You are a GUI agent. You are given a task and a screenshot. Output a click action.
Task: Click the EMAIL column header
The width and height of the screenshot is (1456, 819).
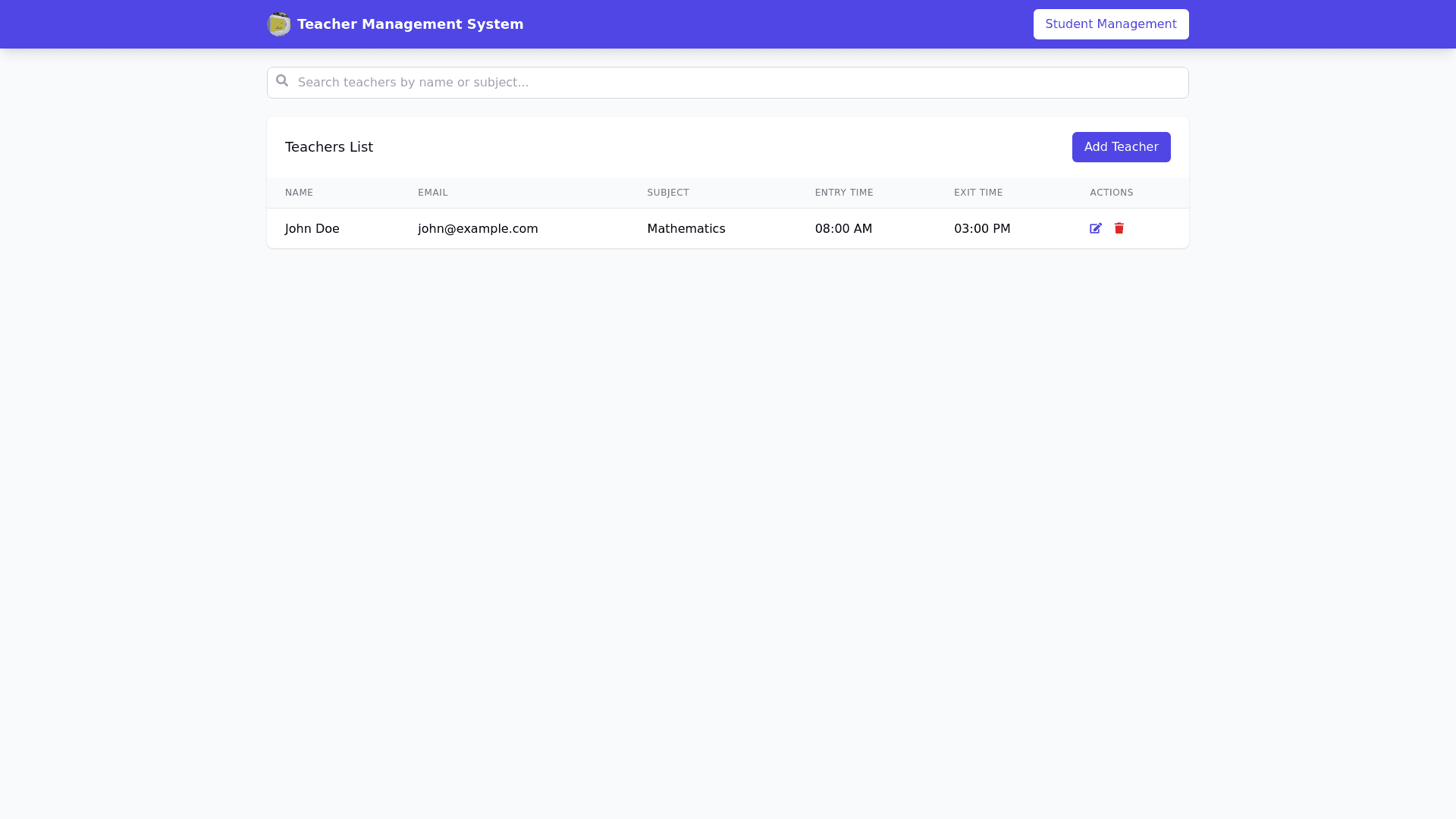tap(432, 193)
